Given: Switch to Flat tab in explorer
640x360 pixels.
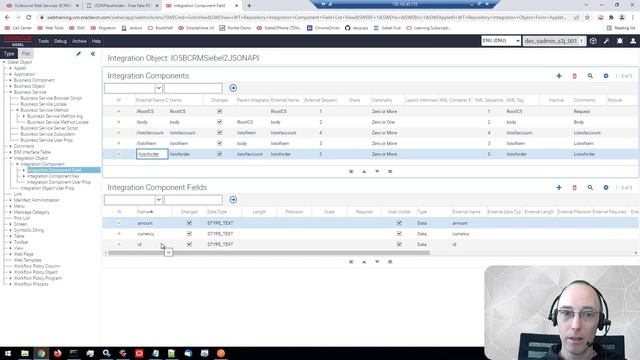Looking at the screenshot, I should [x=26, y=53].
